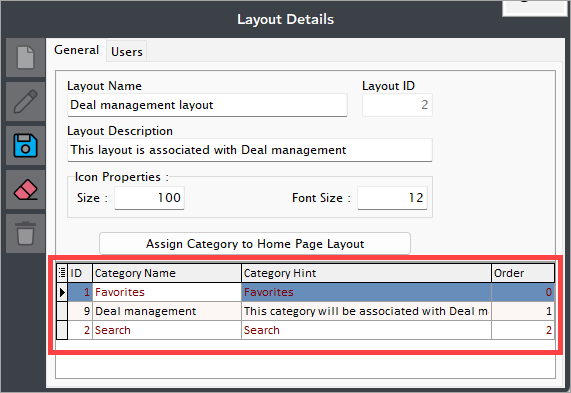The height and width of the screenshot is (393, 571).
Task: Click the Category Hint column header
Action: pos(366,273)
